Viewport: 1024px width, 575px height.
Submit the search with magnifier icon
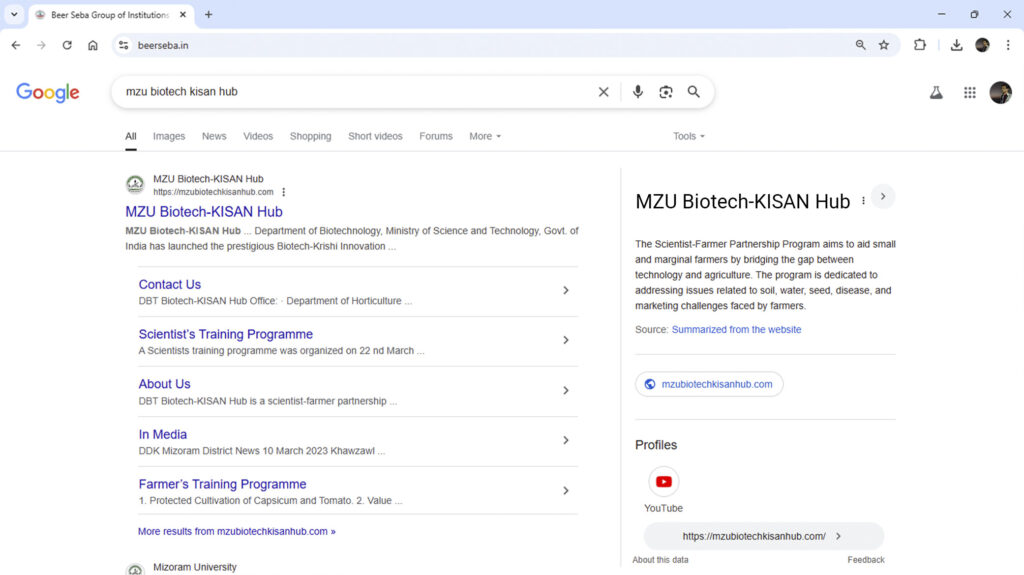[694, 92]
